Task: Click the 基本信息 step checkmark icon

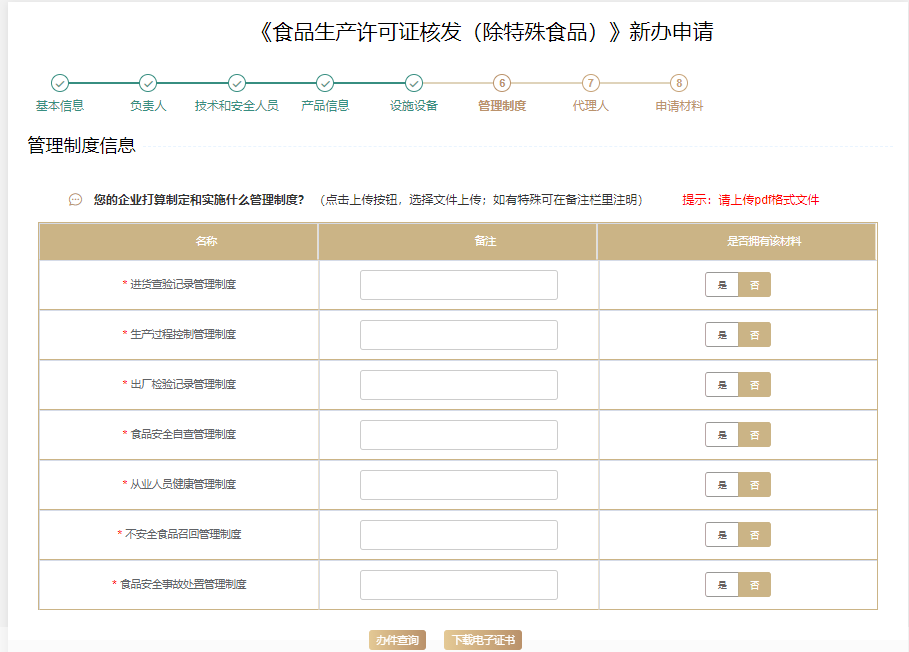Action: coord(60,83)
